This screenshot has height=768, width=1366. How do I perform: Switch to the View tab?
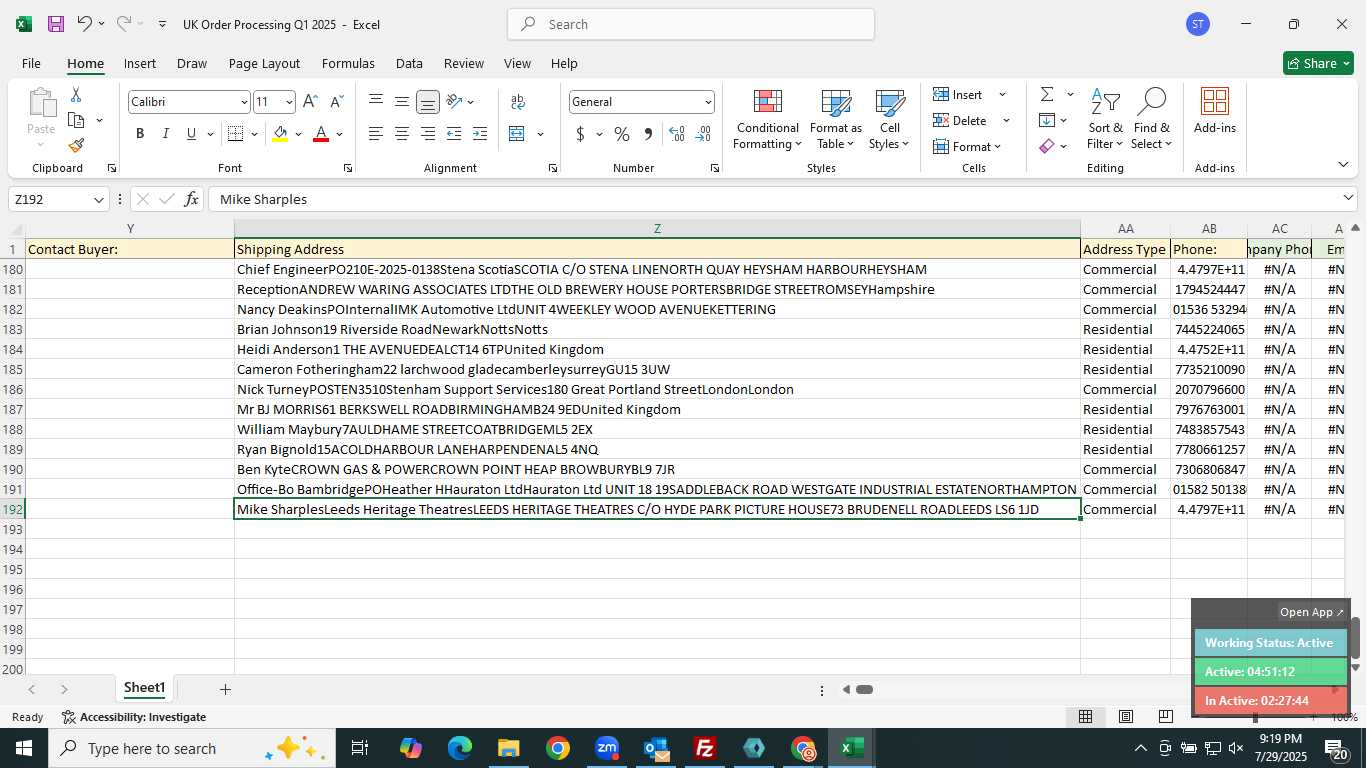pyautogui.click(x=517, y=63)
